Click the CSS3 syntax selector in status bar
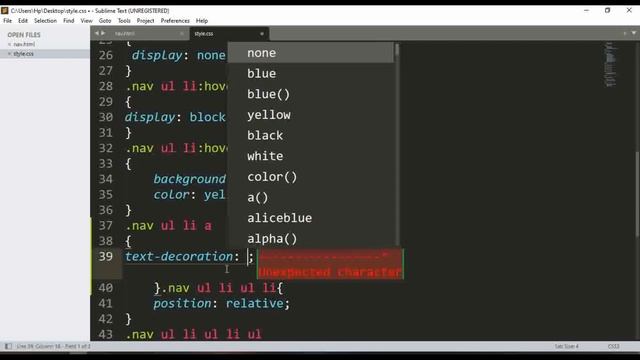This screenshot has height=360, width=640. [x=613, y=347]
